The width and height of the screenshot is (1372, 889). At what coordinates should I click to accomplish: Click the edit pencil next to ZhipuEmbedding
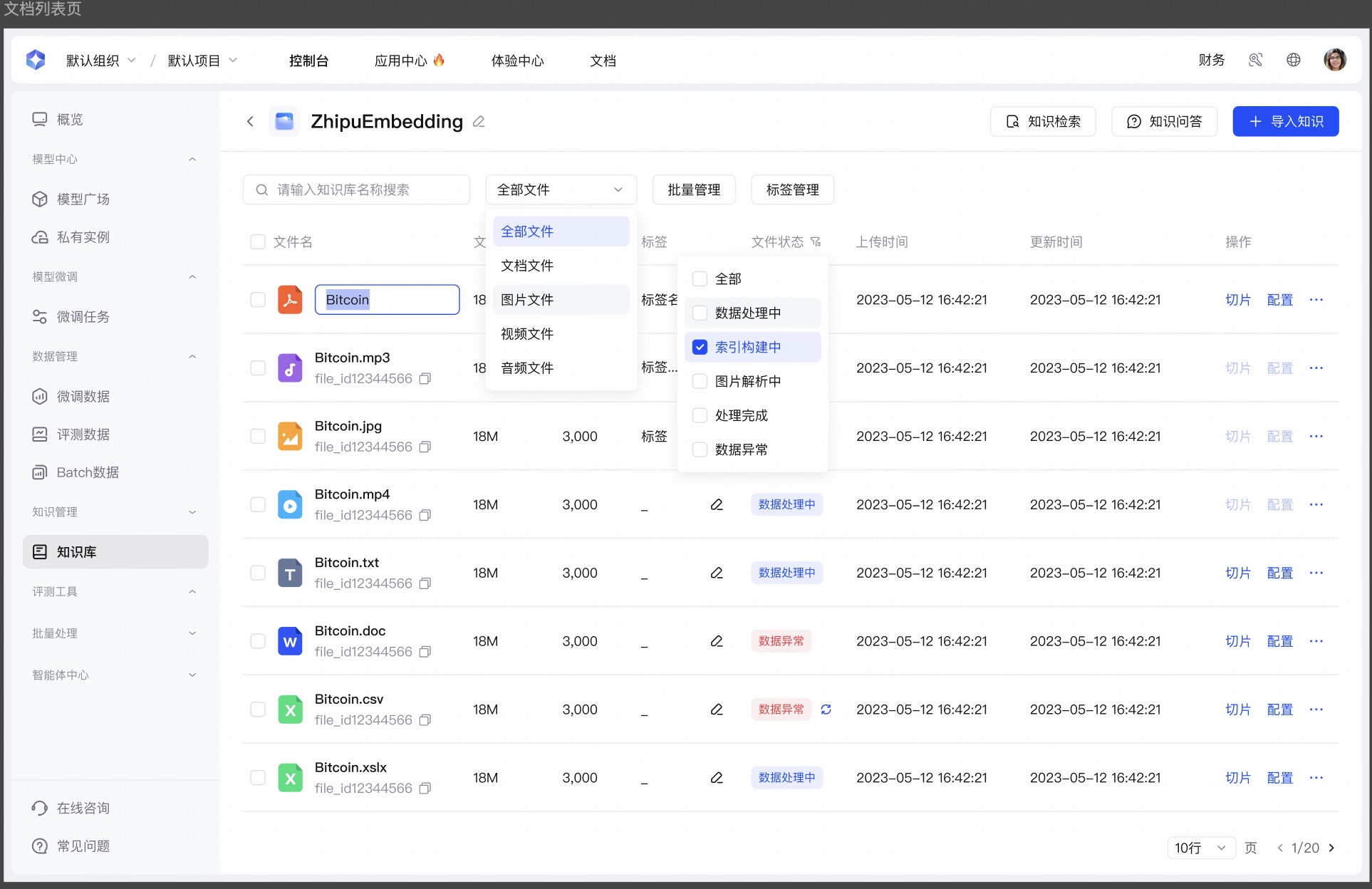(x=479, y=122)
